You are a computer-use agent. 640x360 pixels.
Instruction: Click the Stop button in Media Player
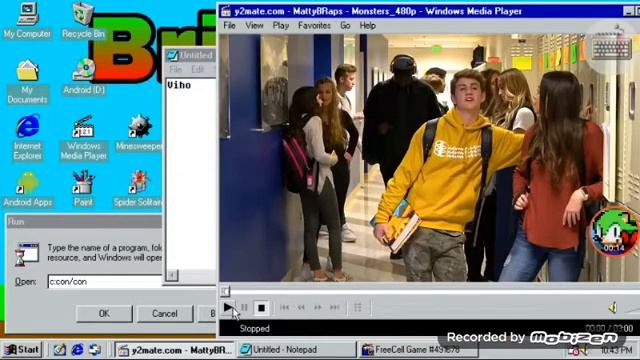pos(262,308)
